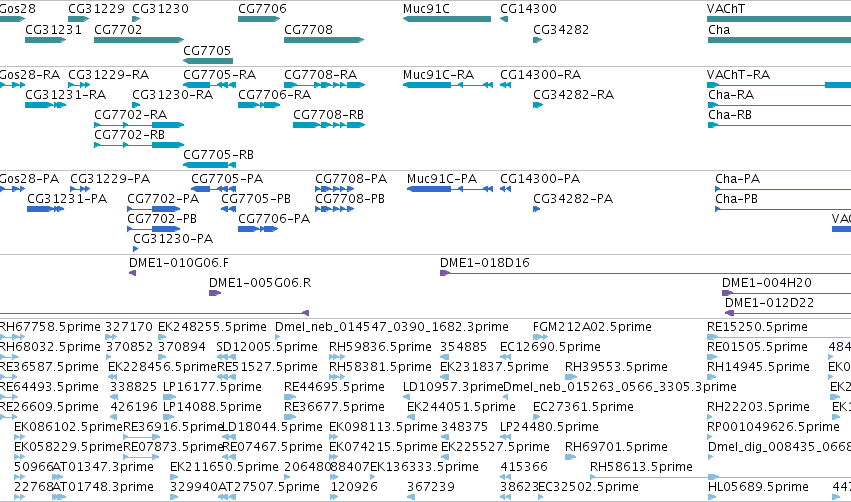Select transcript CG31229-RA

pyautogui.click(x=79, y=85)
